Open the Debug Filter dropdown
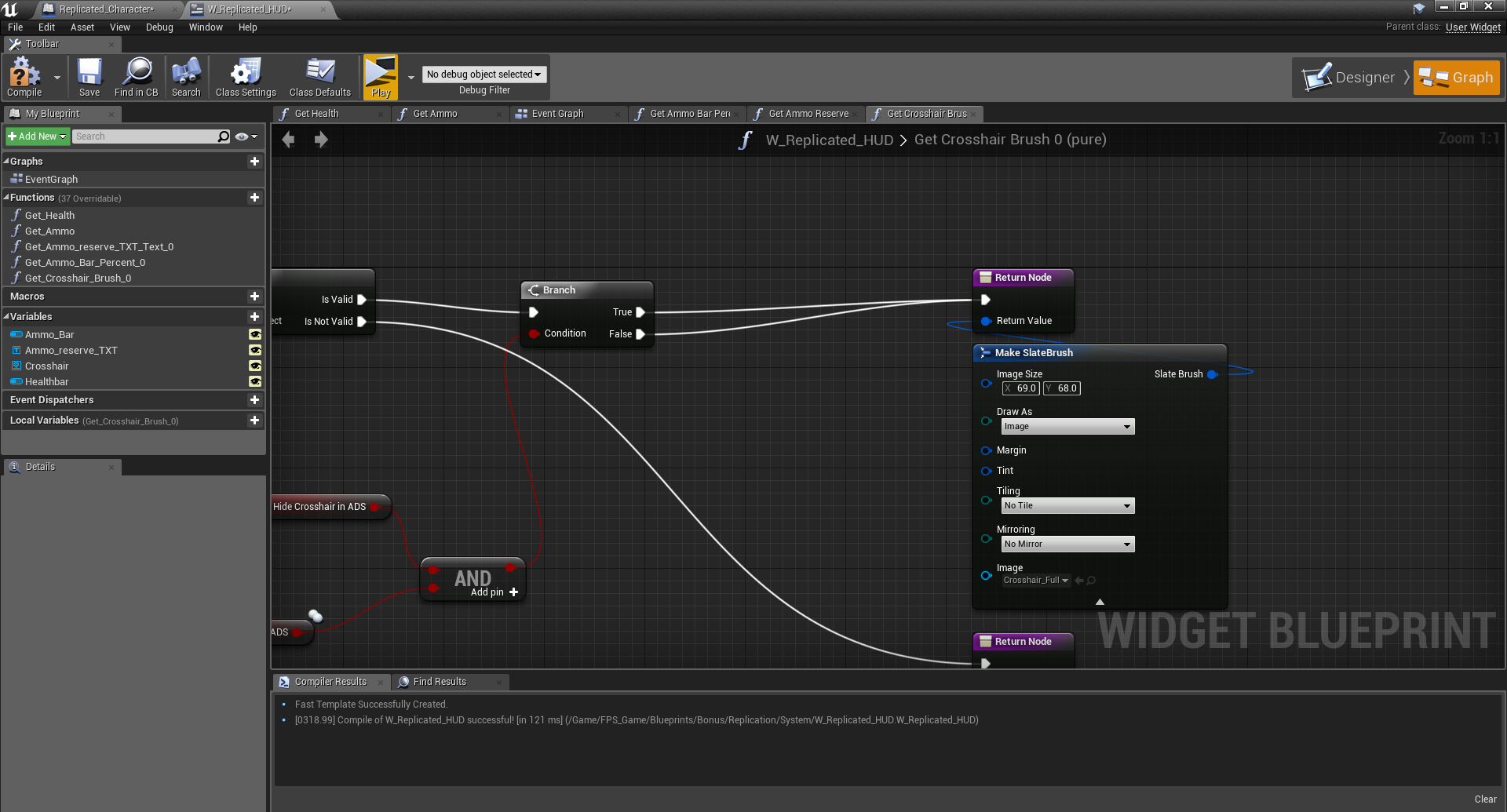The height and width of the screenshot is (812, 1507). pyautogui.click(x=483, y=74)
